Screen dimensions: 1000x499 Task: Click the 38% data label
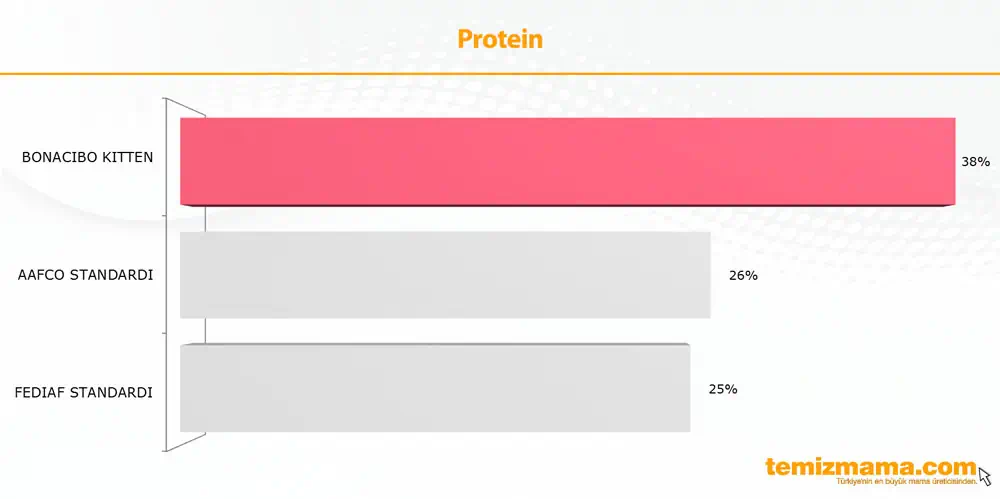point(975,162)
